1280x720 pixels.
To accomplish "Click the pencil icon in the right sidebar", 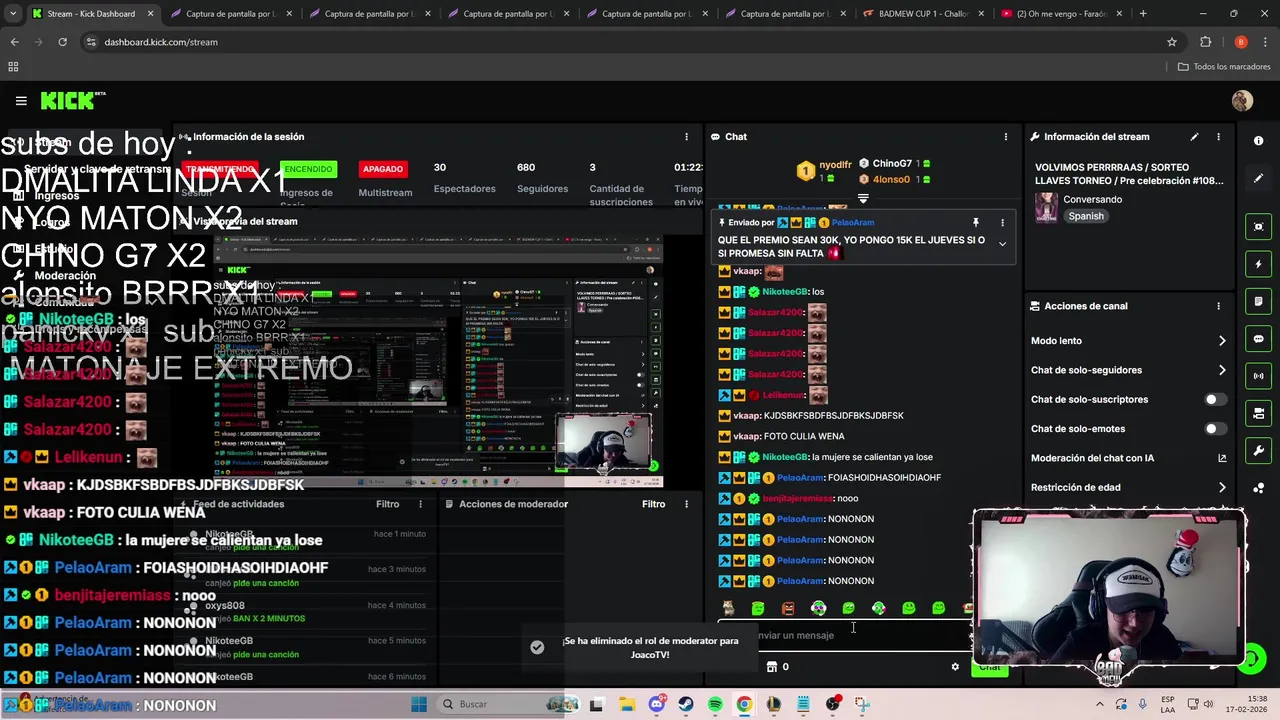I will point(1258,178).
